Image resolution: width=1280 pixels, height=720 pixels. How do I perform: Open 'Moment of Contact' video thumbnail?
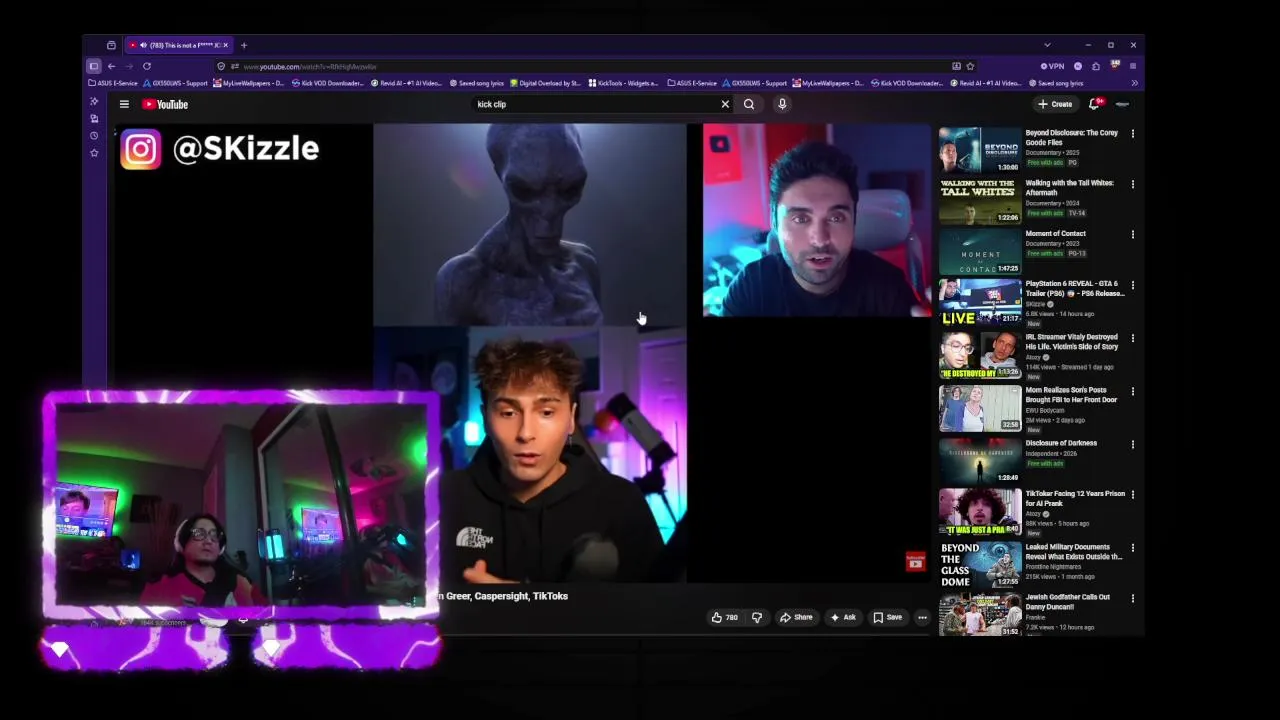[980, 250]
